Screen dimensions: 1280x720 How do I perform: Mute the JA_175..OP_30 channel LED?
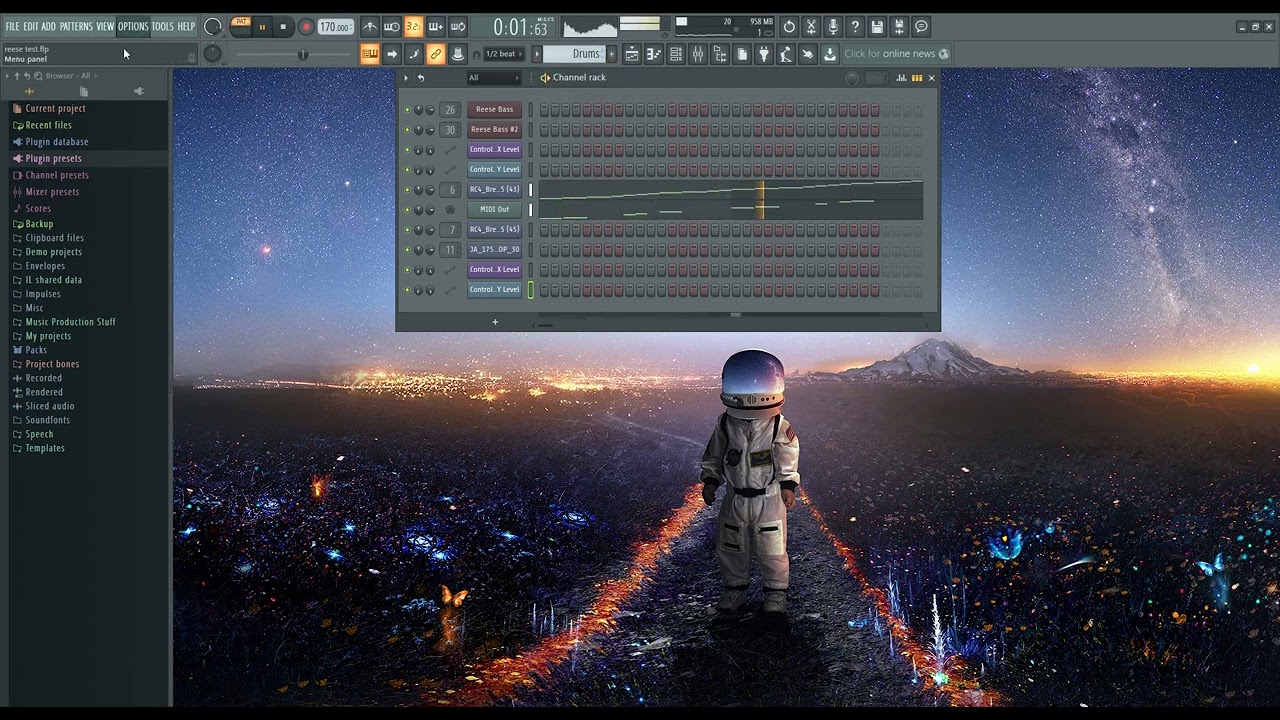[x=407, y=250]
